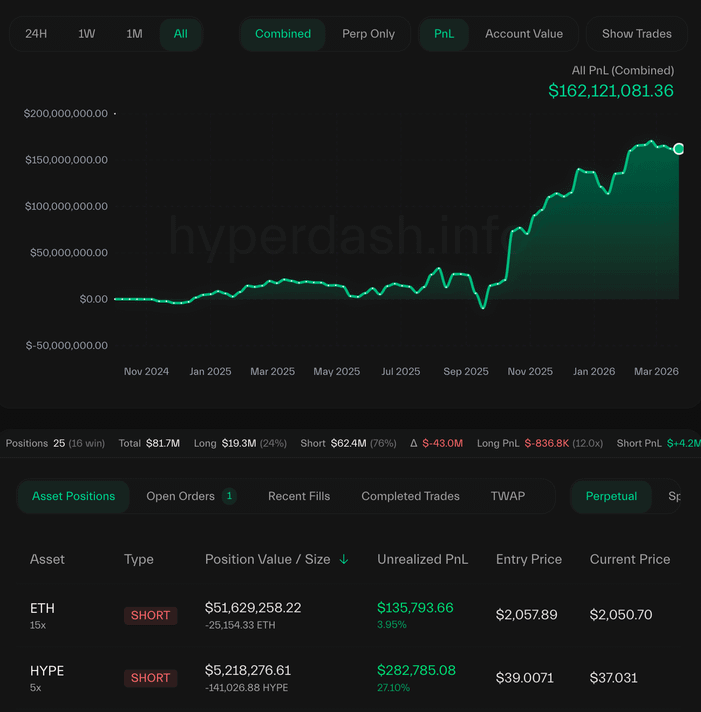This screenshot has width=701, height=712.
Task: Toggle Show Trades on chart
Action: (637, 34)
